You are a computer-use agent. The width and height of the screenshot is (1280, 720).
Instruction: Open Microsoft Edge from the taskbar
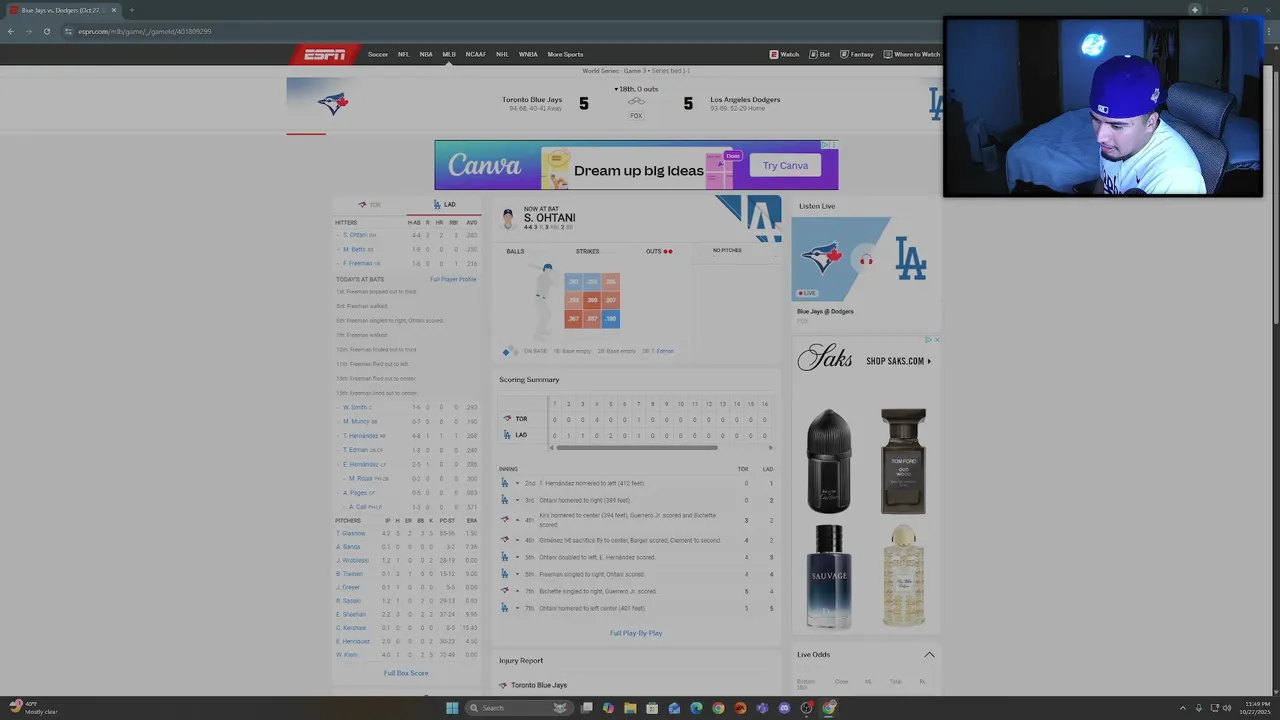[696, 708]
